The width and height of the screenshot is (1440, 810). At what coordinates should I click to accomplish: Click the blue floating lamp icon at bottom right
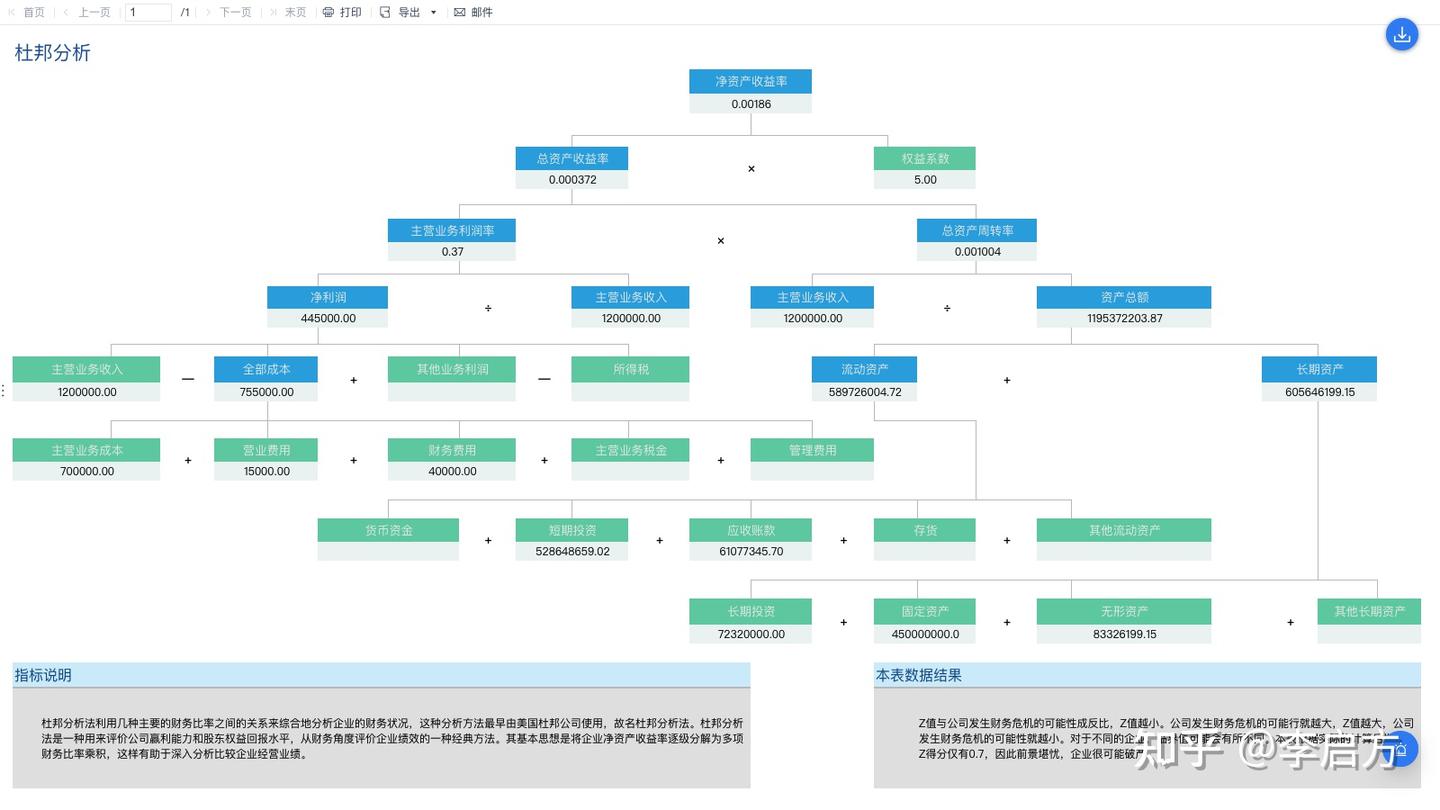point(1402,748)
